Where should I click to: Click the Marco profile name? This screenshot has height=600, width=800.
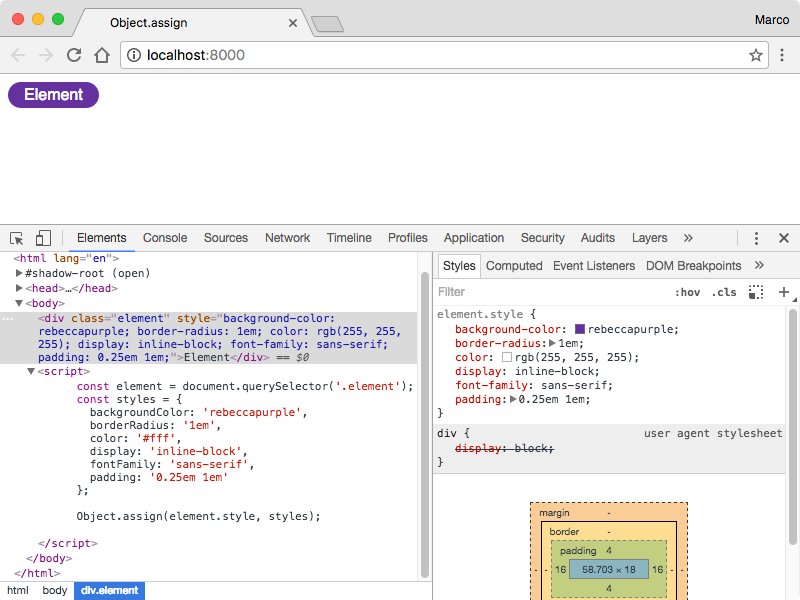772,20
